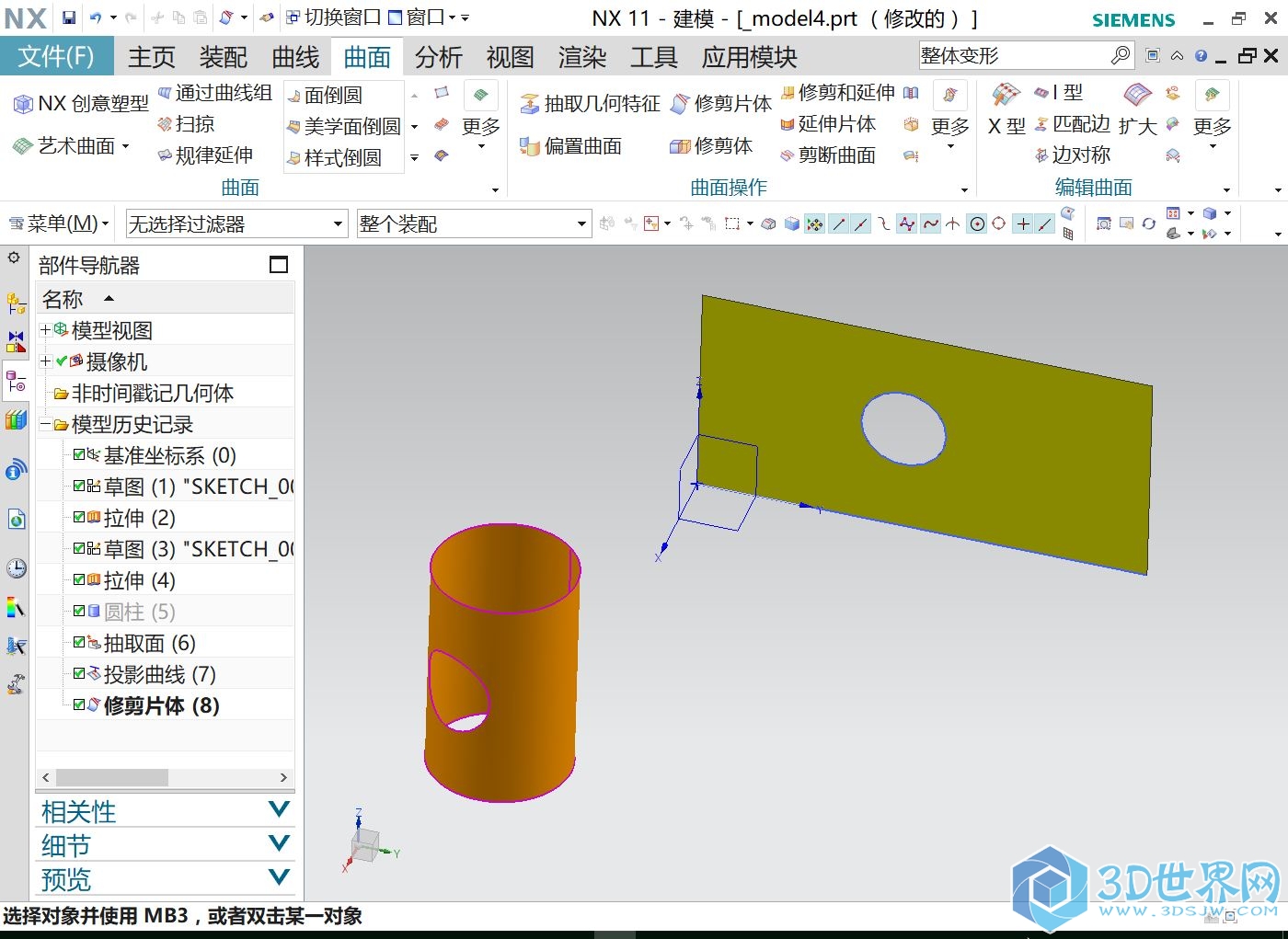
Task: Toggle checkbox for 修剪片体 (8)
Action: pyautogui.click(x=79, y=704)
